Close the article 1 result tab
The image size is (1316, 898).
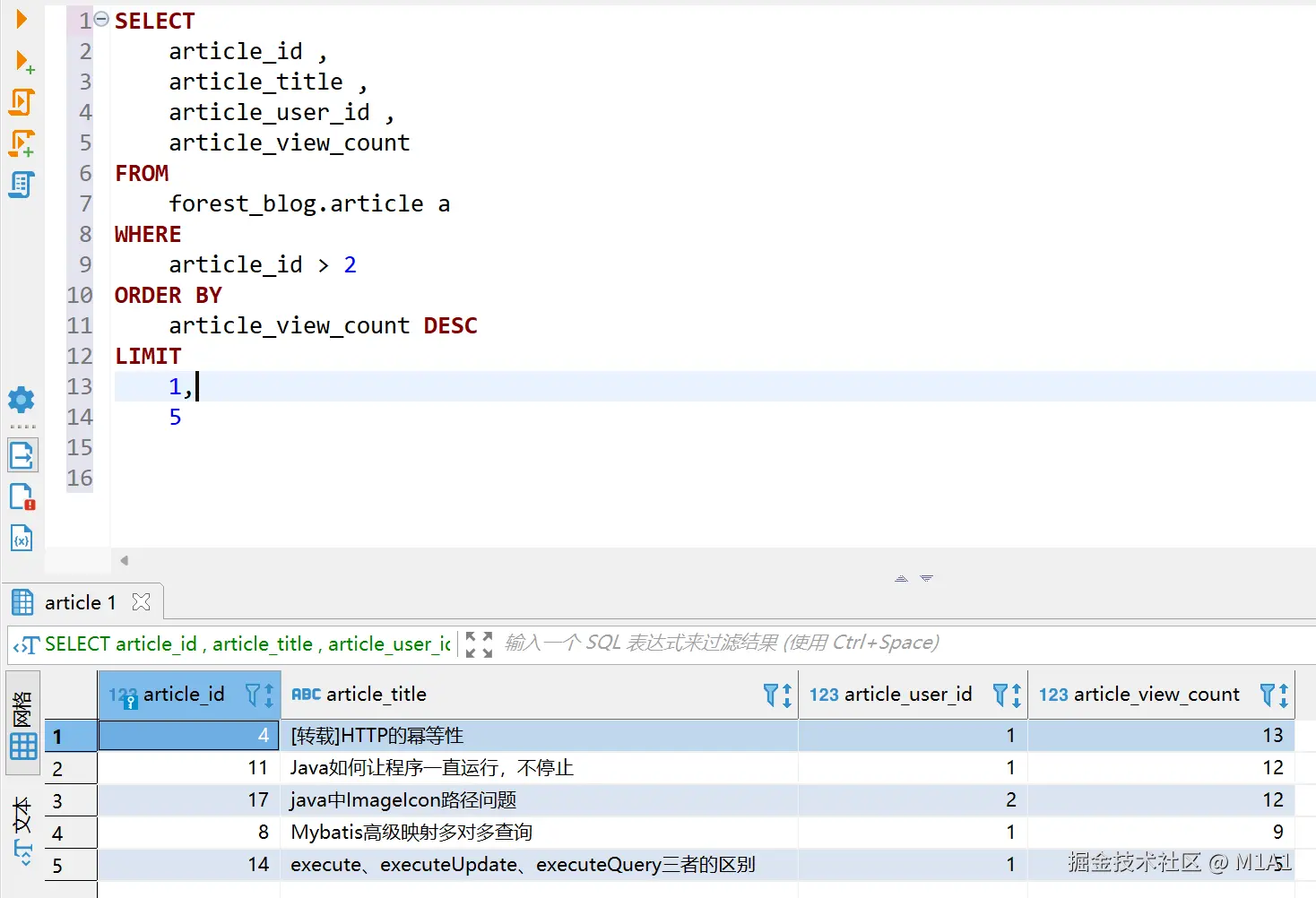point(141,601)
